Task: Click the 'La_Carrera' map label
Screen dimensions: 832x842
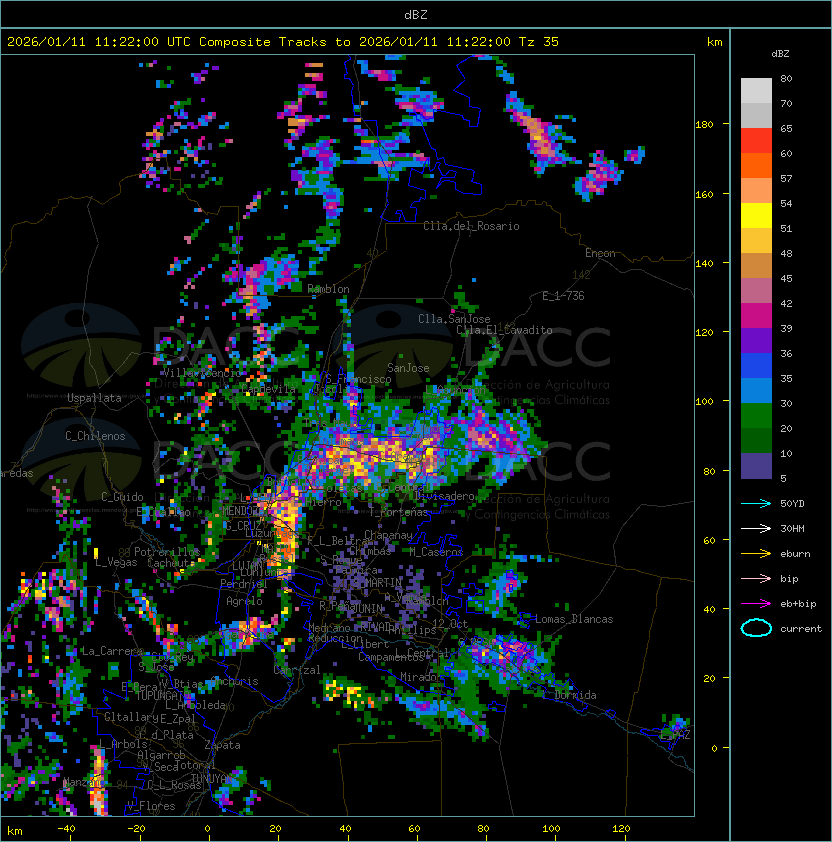Action: [112, 651]
